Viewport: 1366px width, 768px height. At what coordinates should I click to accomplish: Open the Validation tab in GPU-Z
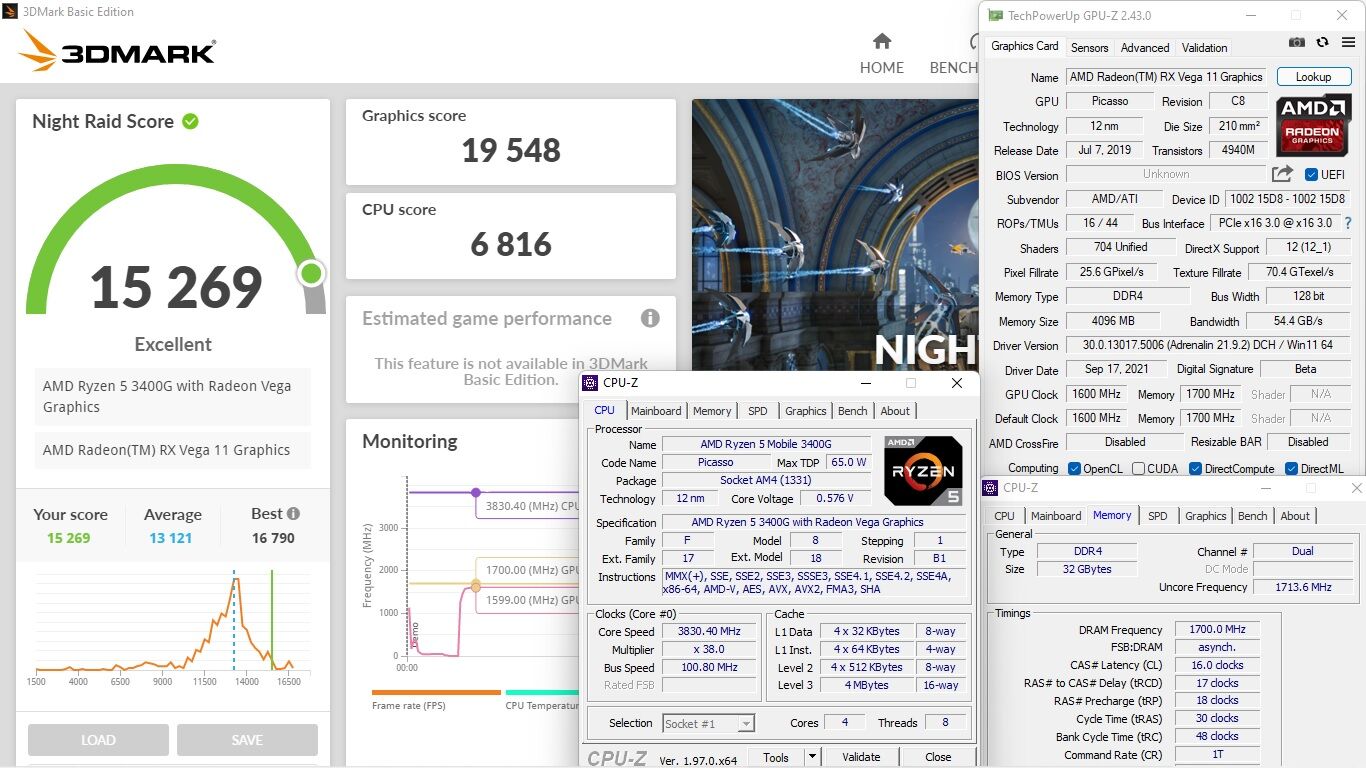pyautogui.click(x=1204, y=47)
